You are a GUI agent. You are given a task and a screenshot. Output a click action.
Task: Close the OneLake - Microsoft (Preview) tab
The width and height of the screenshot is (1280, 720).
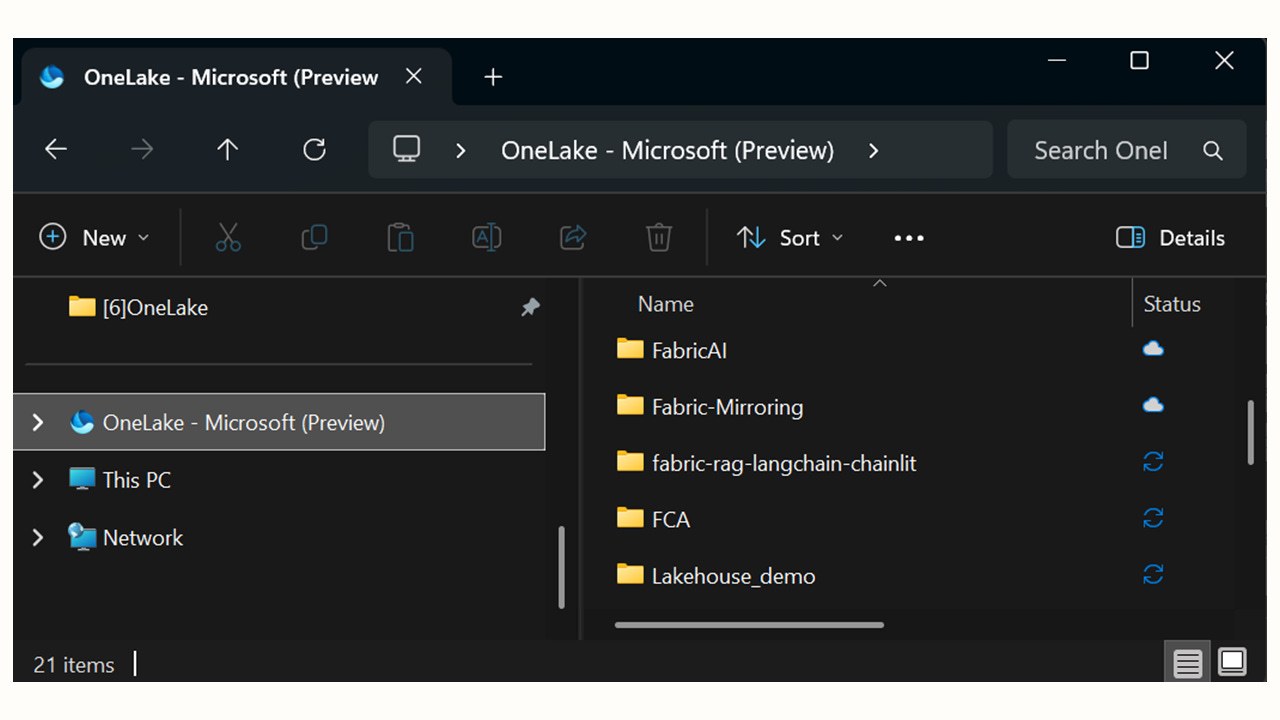(414, 77)
